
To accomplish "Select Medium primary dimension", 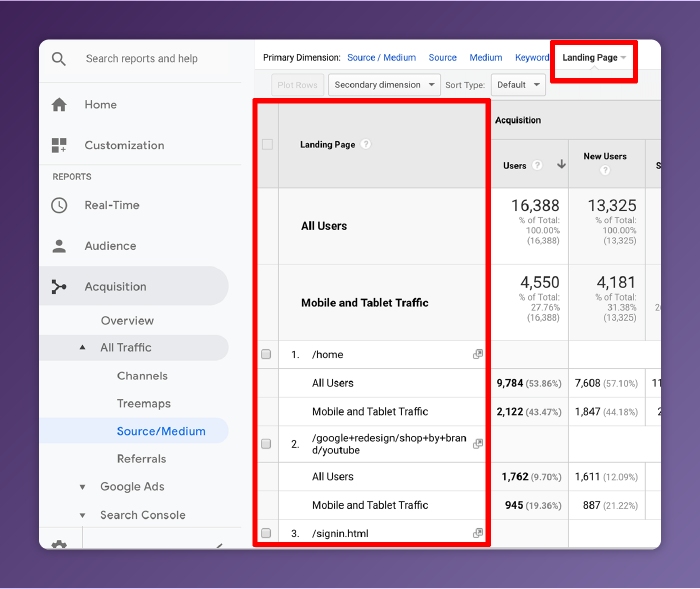I will 486,58.
